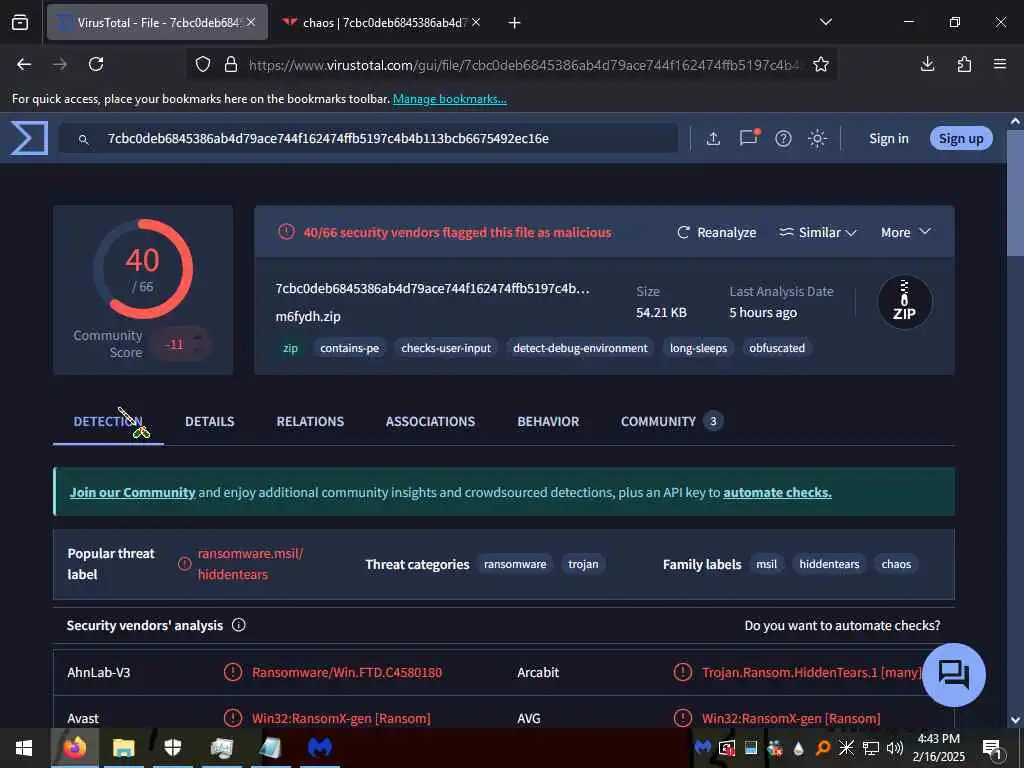1024x768 pixels.
Task: Open the VirusTotal notifications chat icon
Action: (748, 138)
